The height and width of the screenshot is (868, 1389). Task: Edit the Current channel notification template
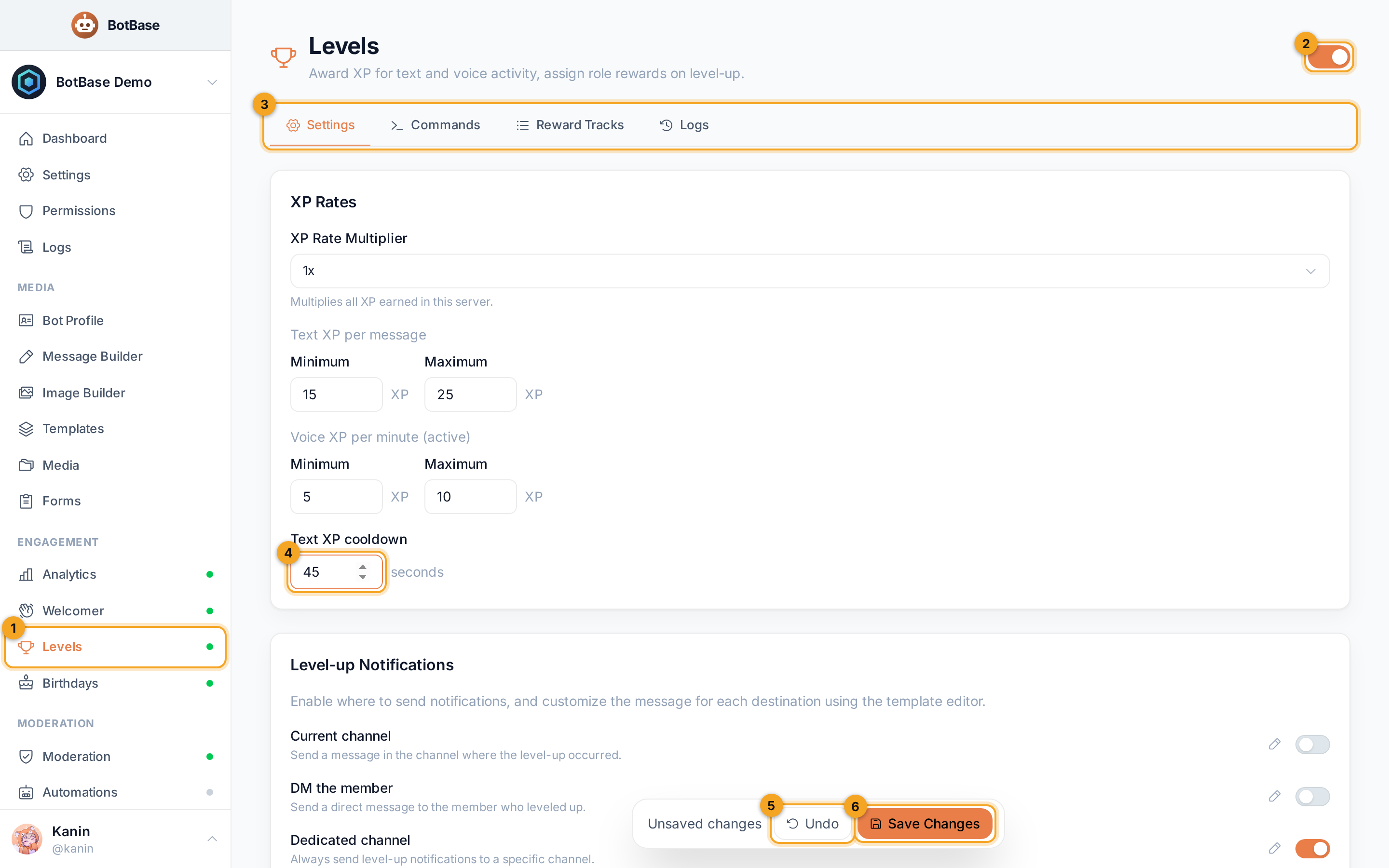tap(1274, 745)
